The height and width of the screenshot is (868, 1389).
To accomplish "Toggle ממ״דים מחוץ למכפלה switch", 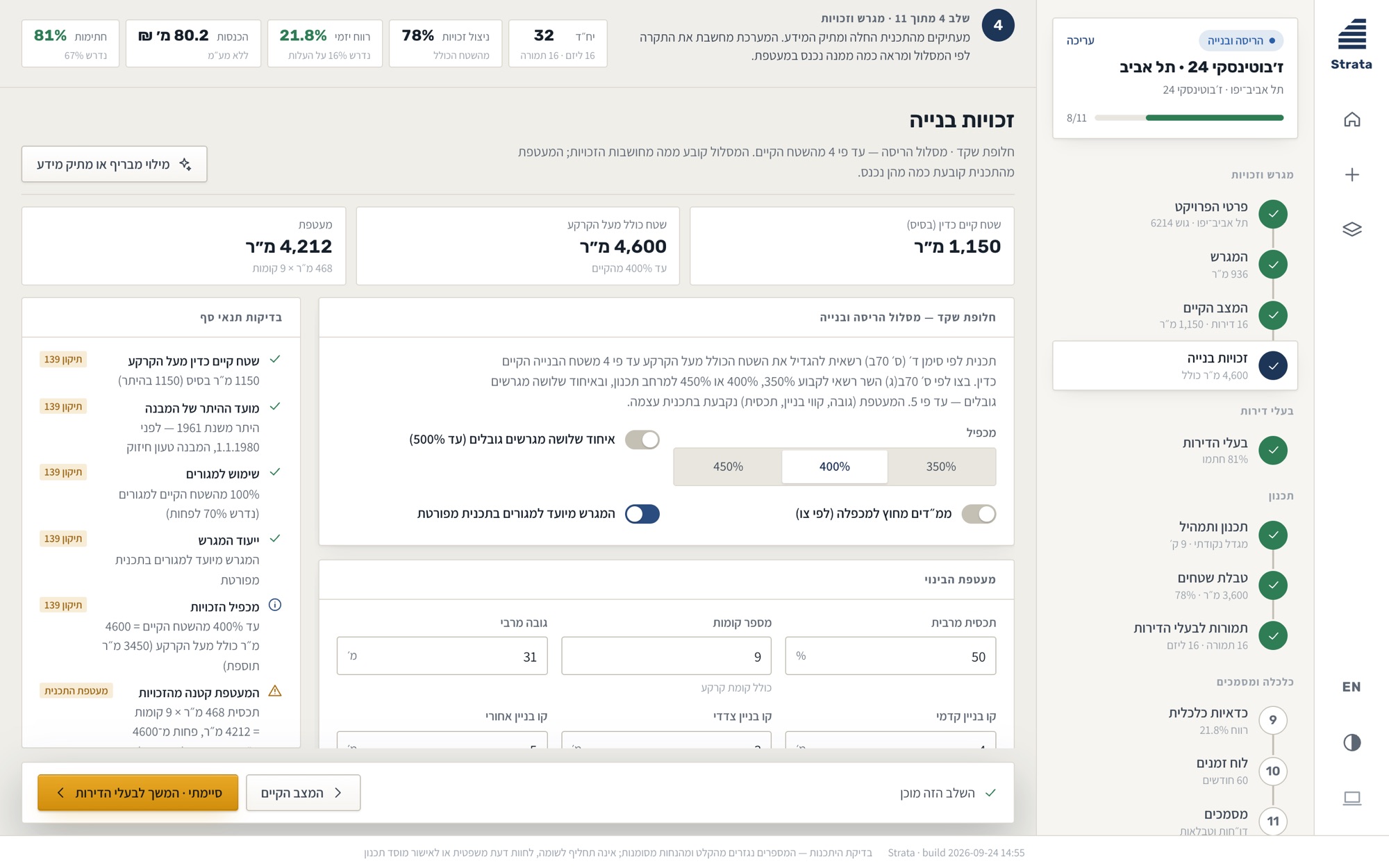I will click(979, 514).
